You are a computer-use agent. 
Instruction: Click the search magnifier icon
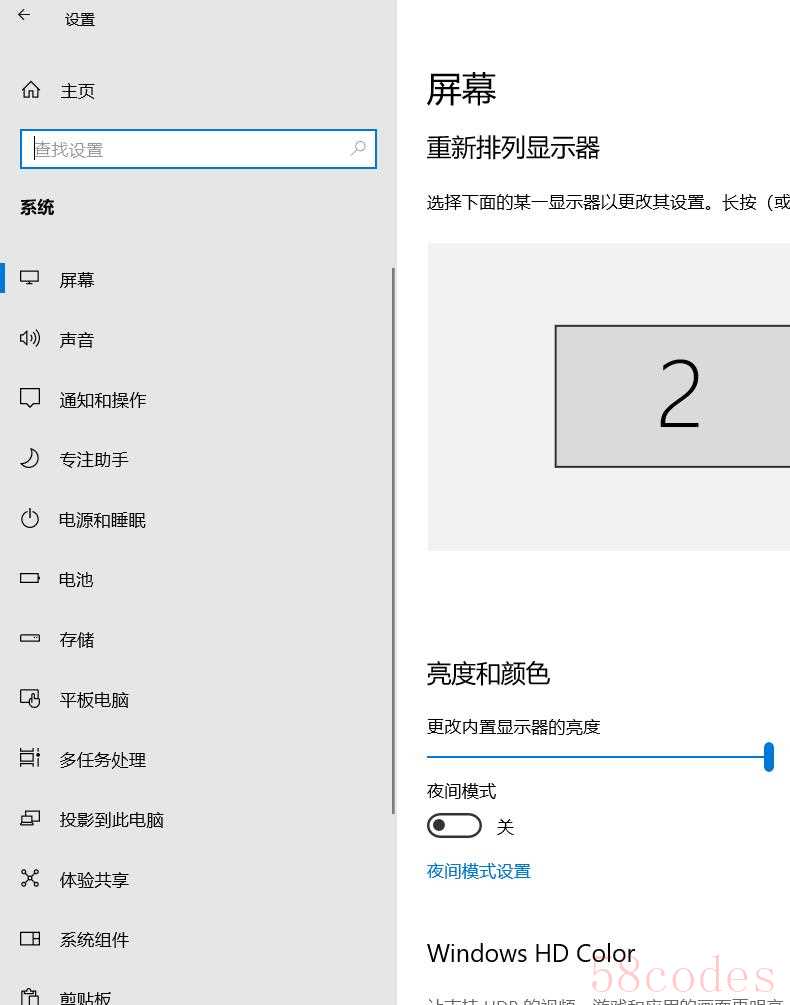click(358, 149)
